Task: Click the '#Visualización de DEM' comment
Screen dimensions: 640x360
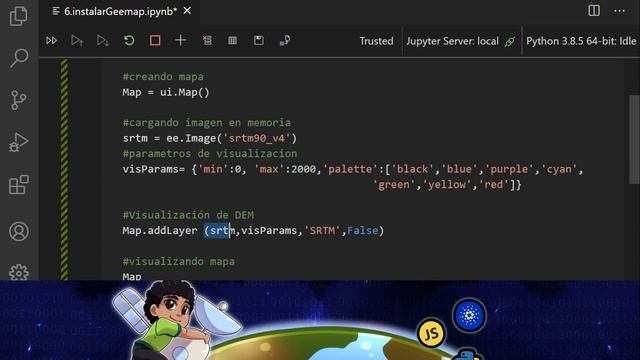Action: point(188,215)
